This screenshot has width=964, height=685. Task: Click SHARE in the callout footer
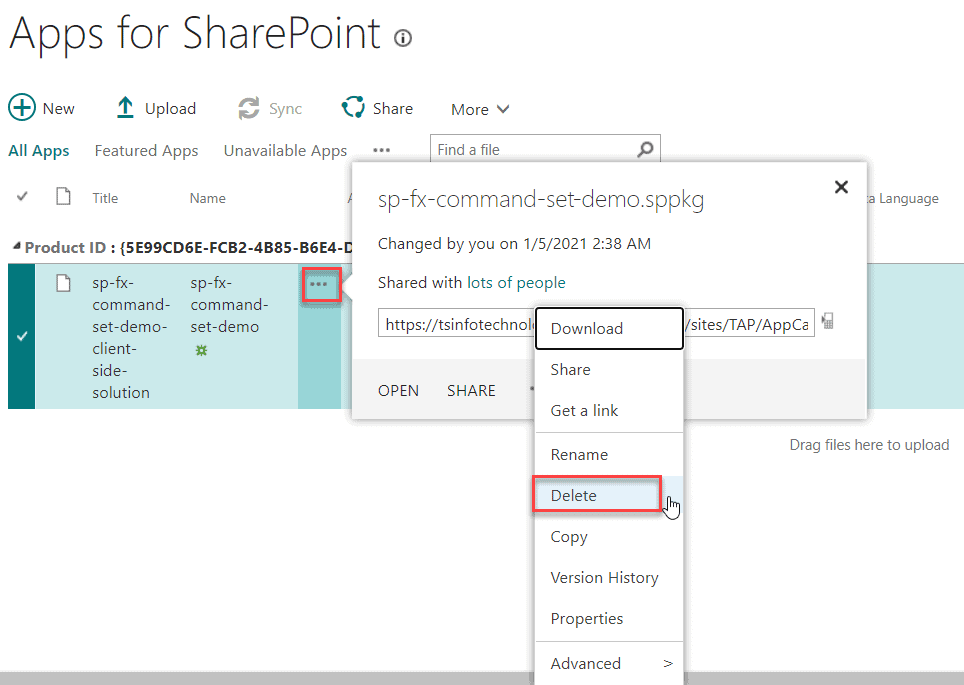[471, 390]
